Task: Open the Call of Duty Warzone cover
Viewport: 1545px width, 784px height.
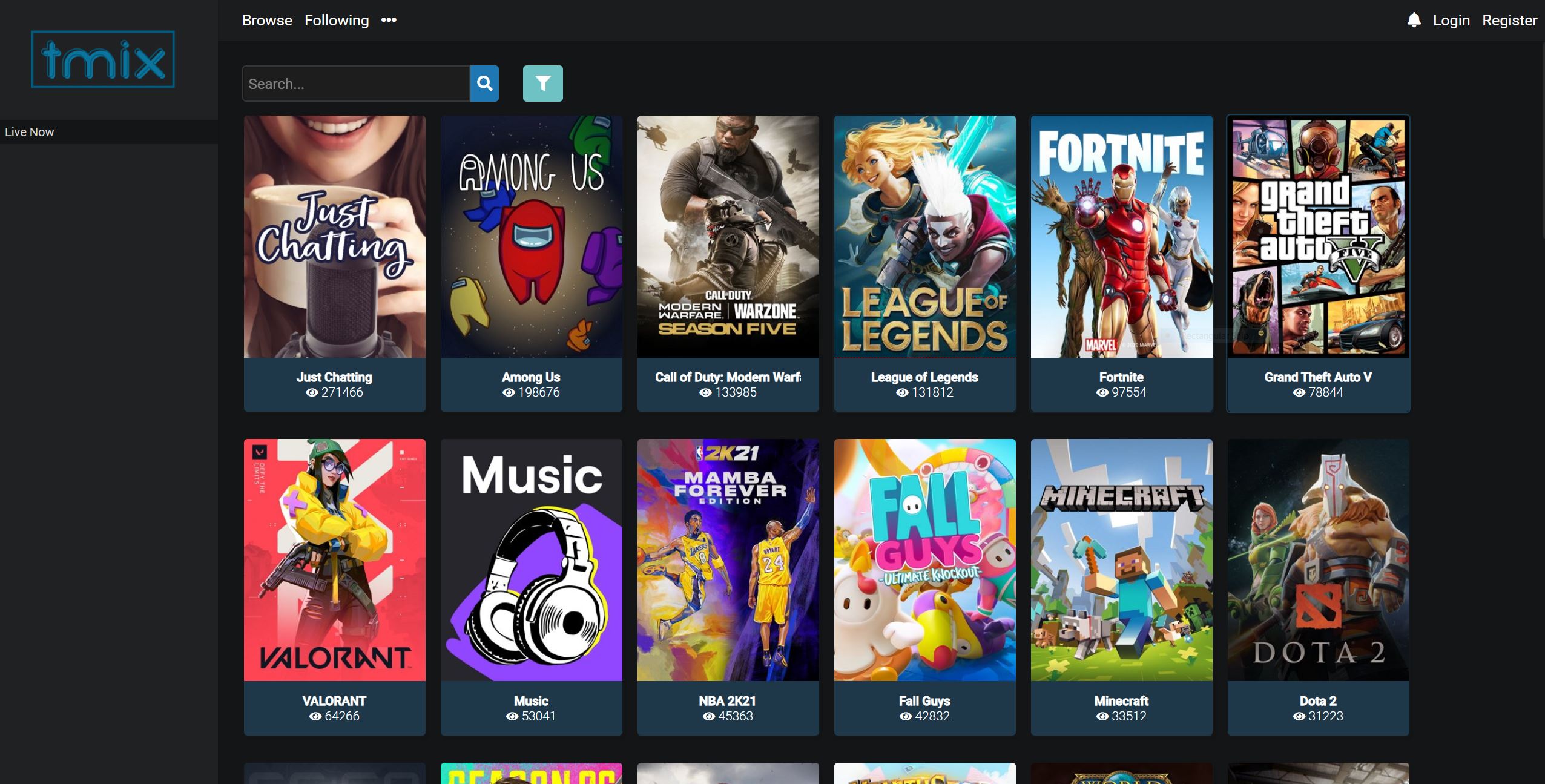Action: [x=728, y=237]
